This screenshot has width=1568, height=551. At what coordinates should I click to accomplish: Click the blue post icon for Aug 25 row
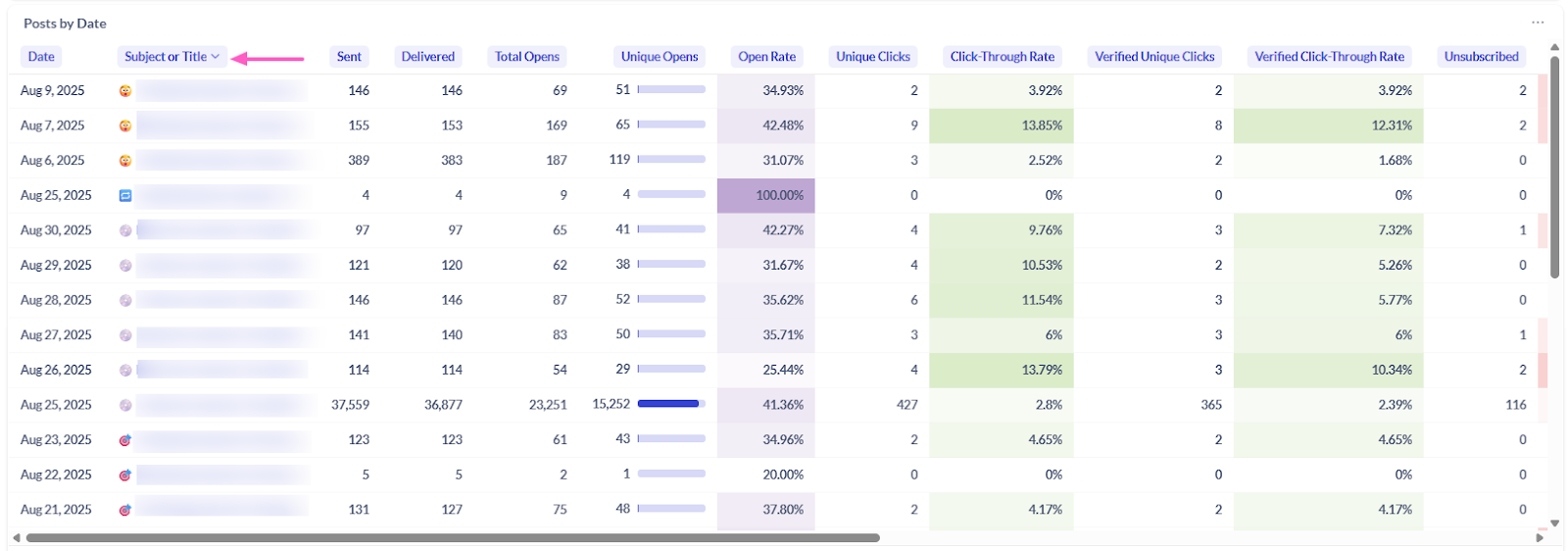click(125, 196)
